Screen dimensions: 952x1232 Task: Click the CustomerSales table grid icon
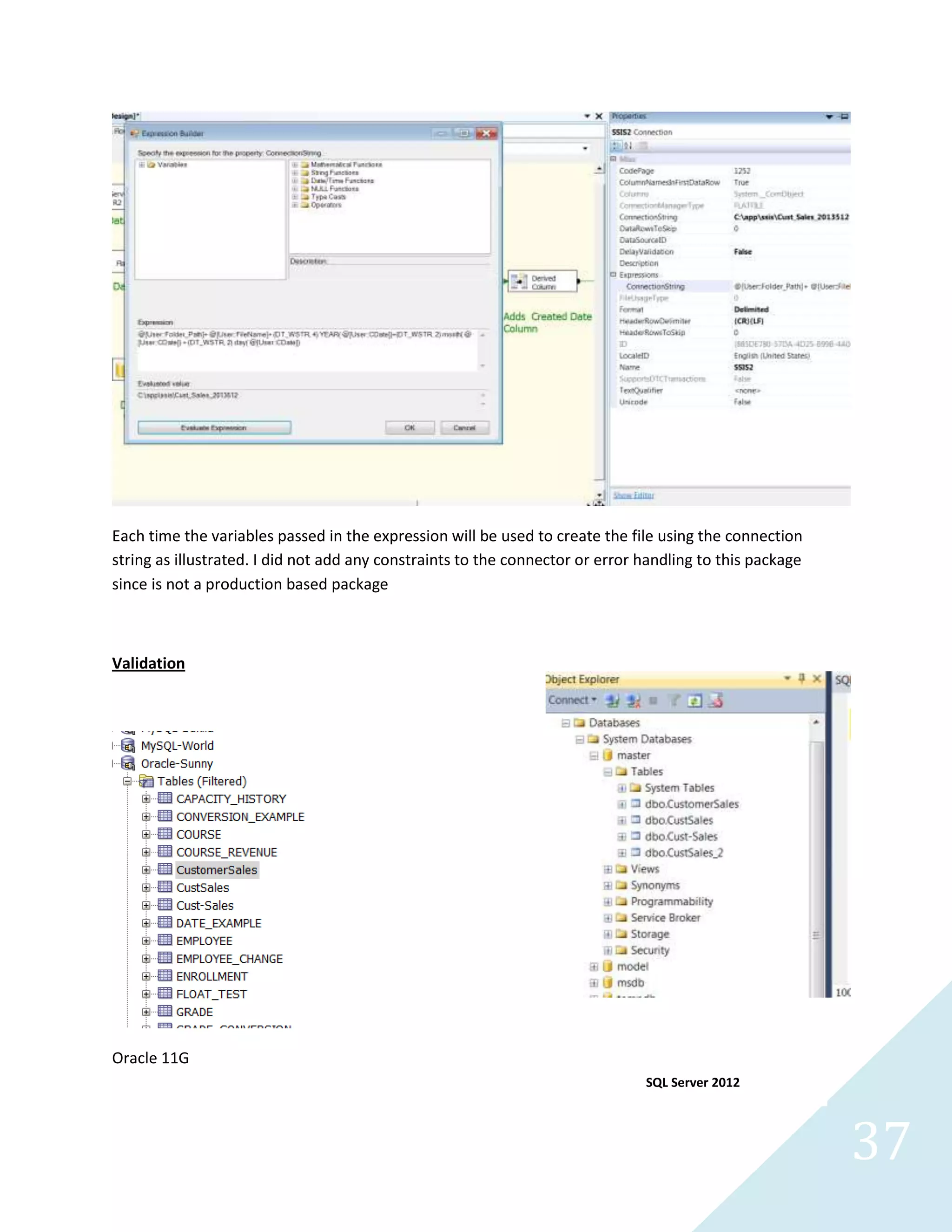[x=165, y=869]
